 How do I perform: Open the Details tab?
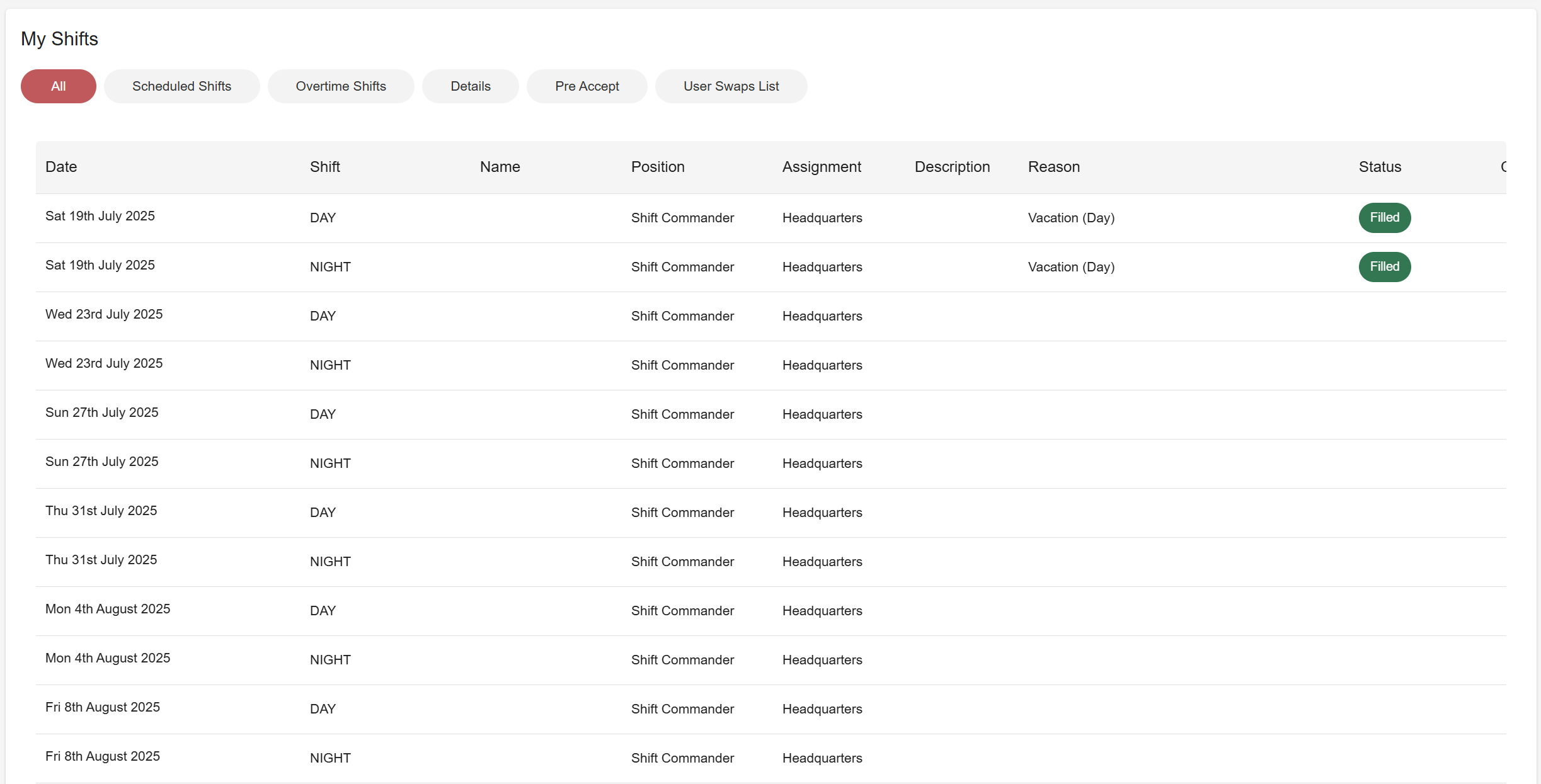(x=470, y=86)
